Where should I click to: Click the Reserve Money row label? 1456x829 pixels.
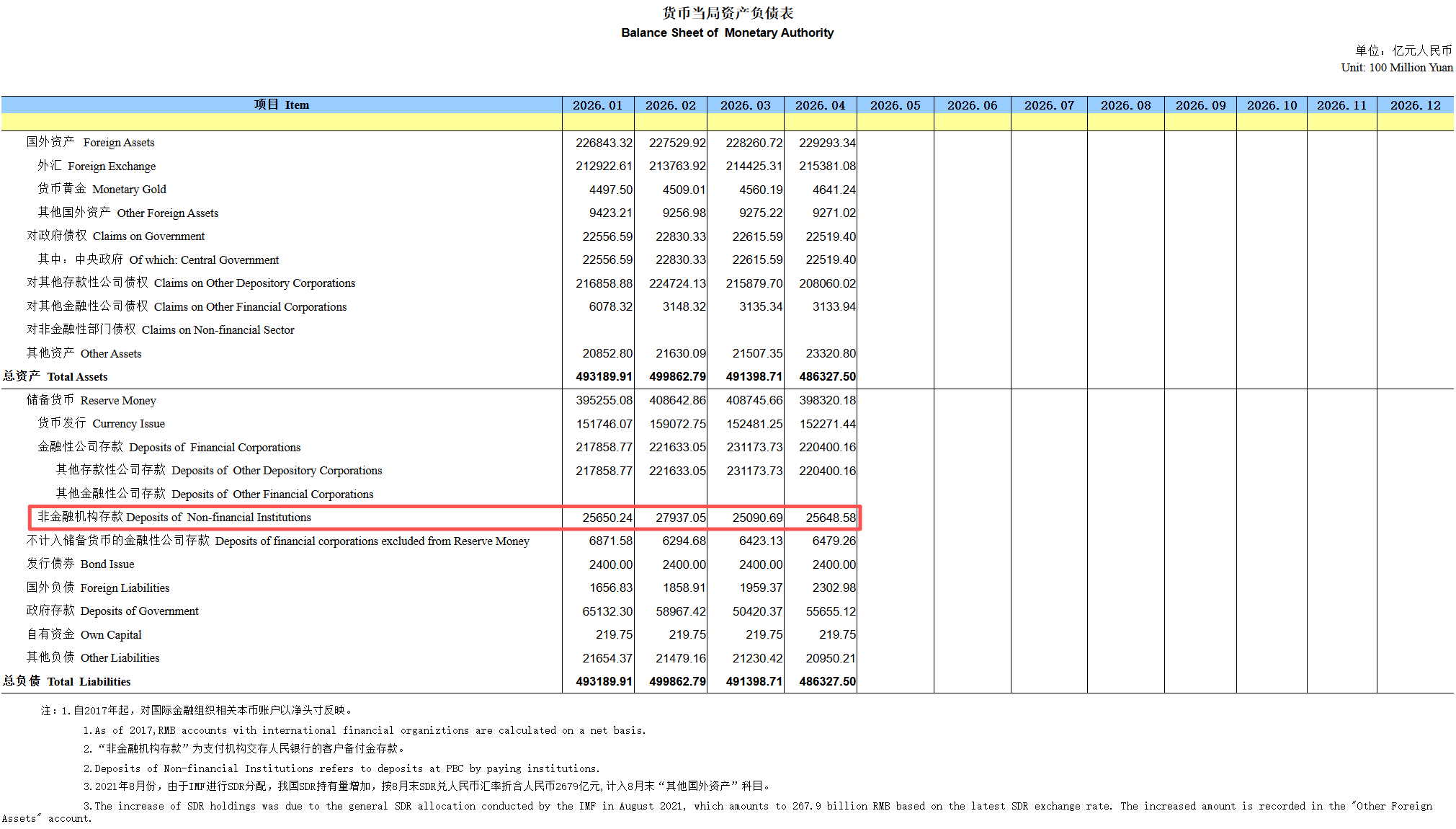coord(91,401)
